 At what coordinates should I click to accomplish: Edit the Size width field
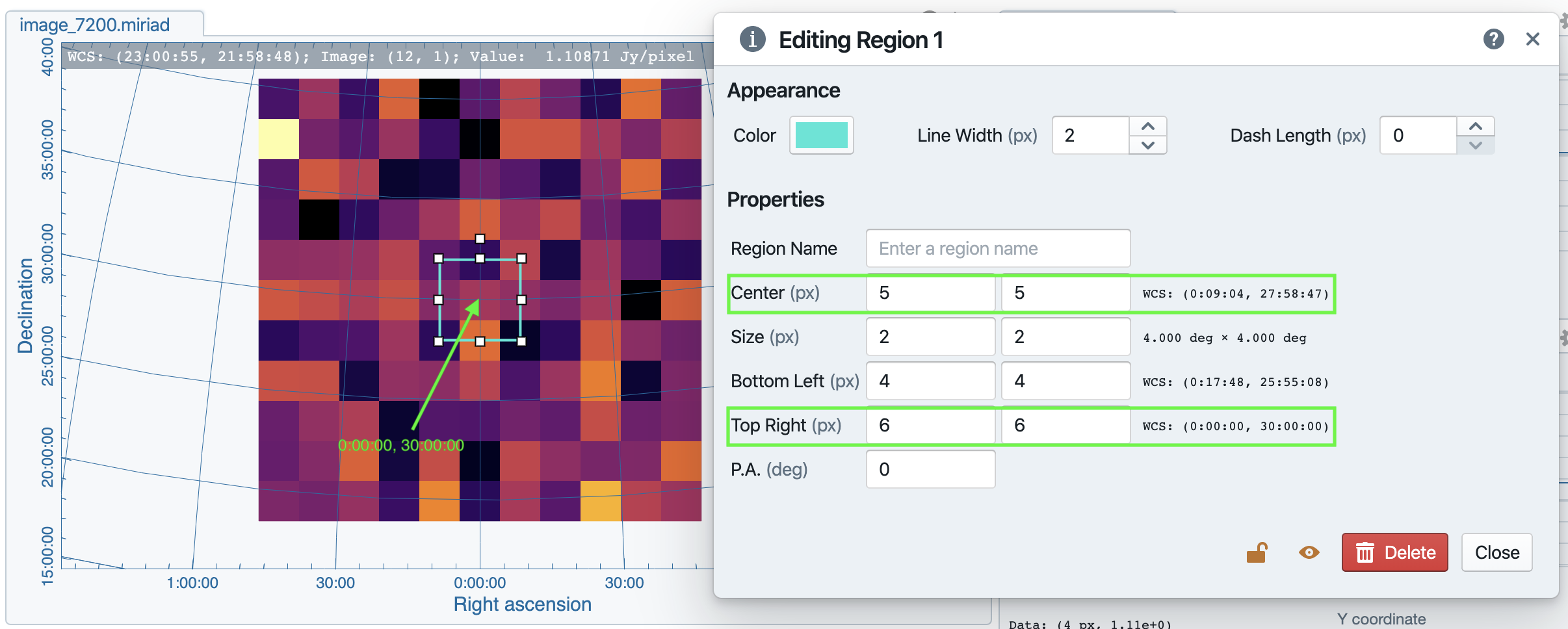pos(930,337)
